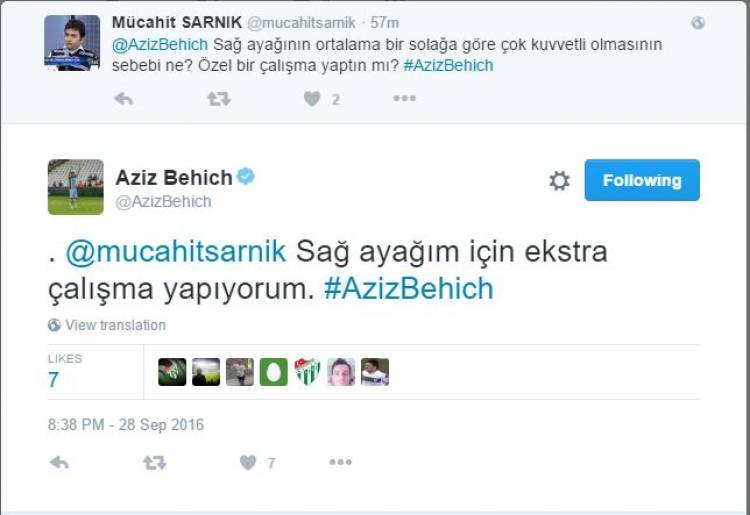Retweet Mücahit SARNIK's question tweet
Screen dimensions: 750x515
(x=219, y=99)
